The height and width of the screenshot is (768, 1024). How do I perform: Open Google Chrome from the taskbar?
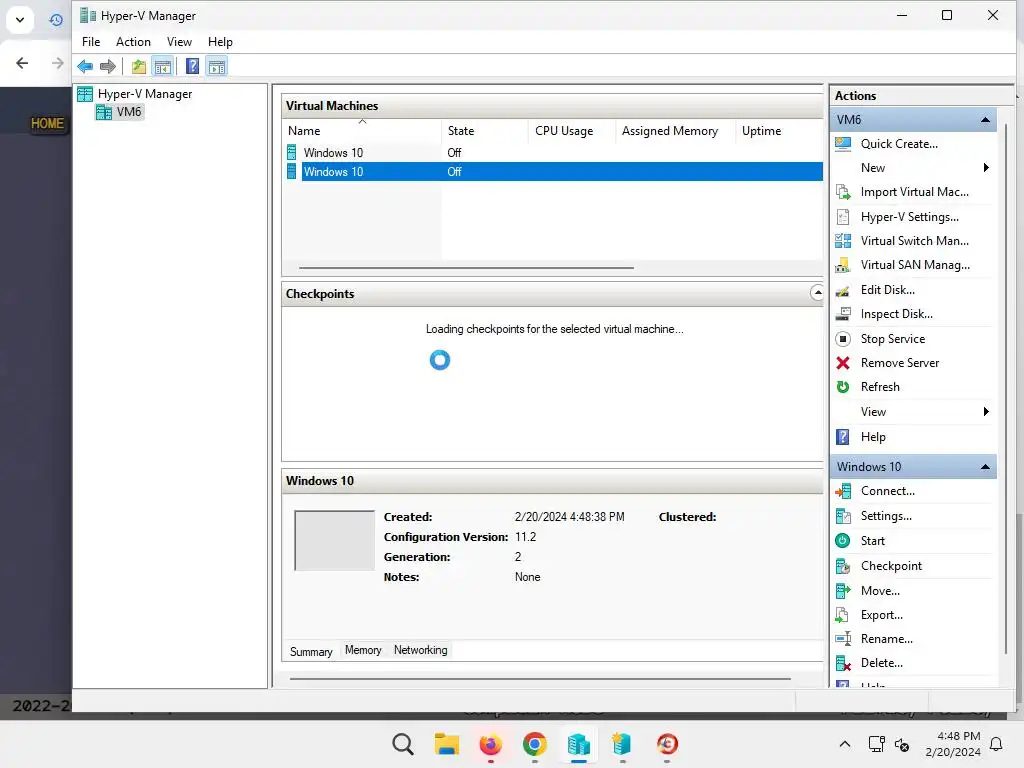click(x=534, y=744)
